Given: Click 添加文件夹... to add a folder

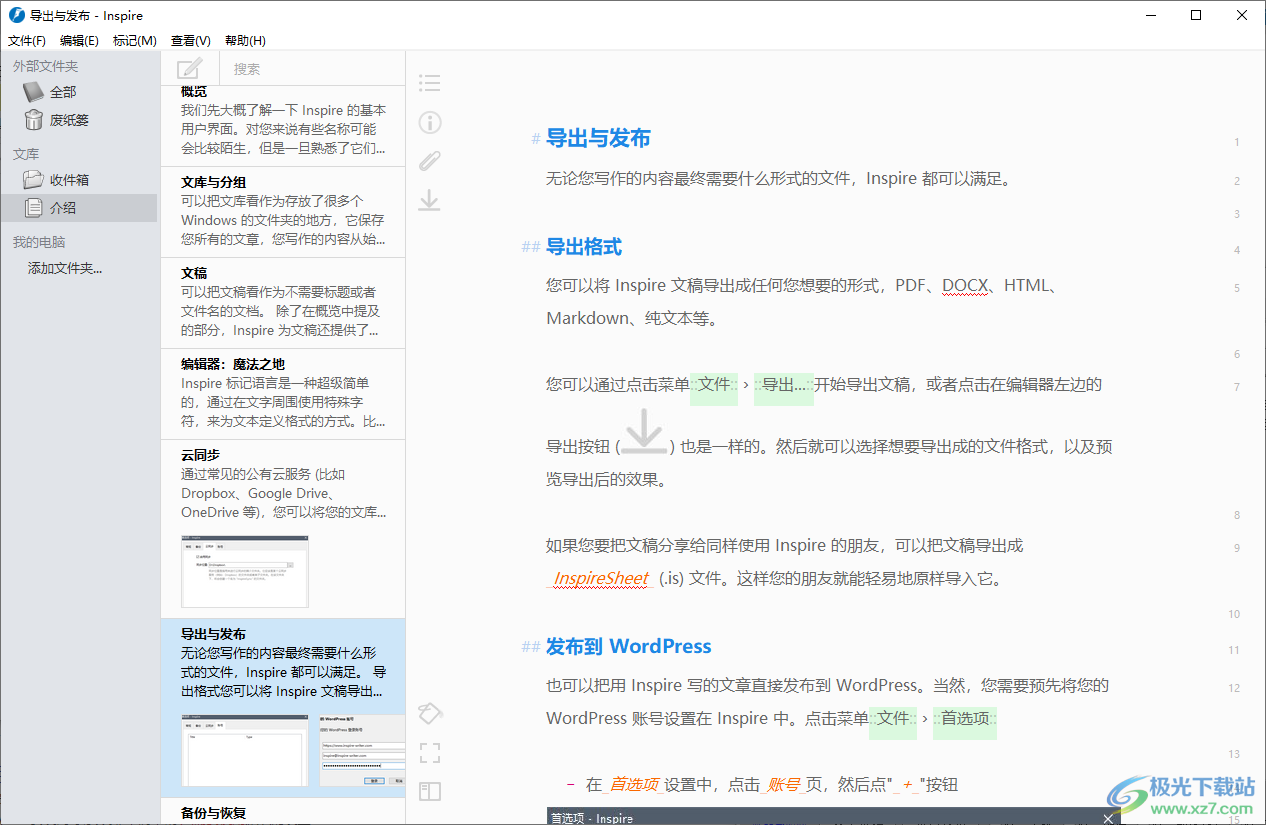Looking at the screenshot, I should (x=65, y=268).
